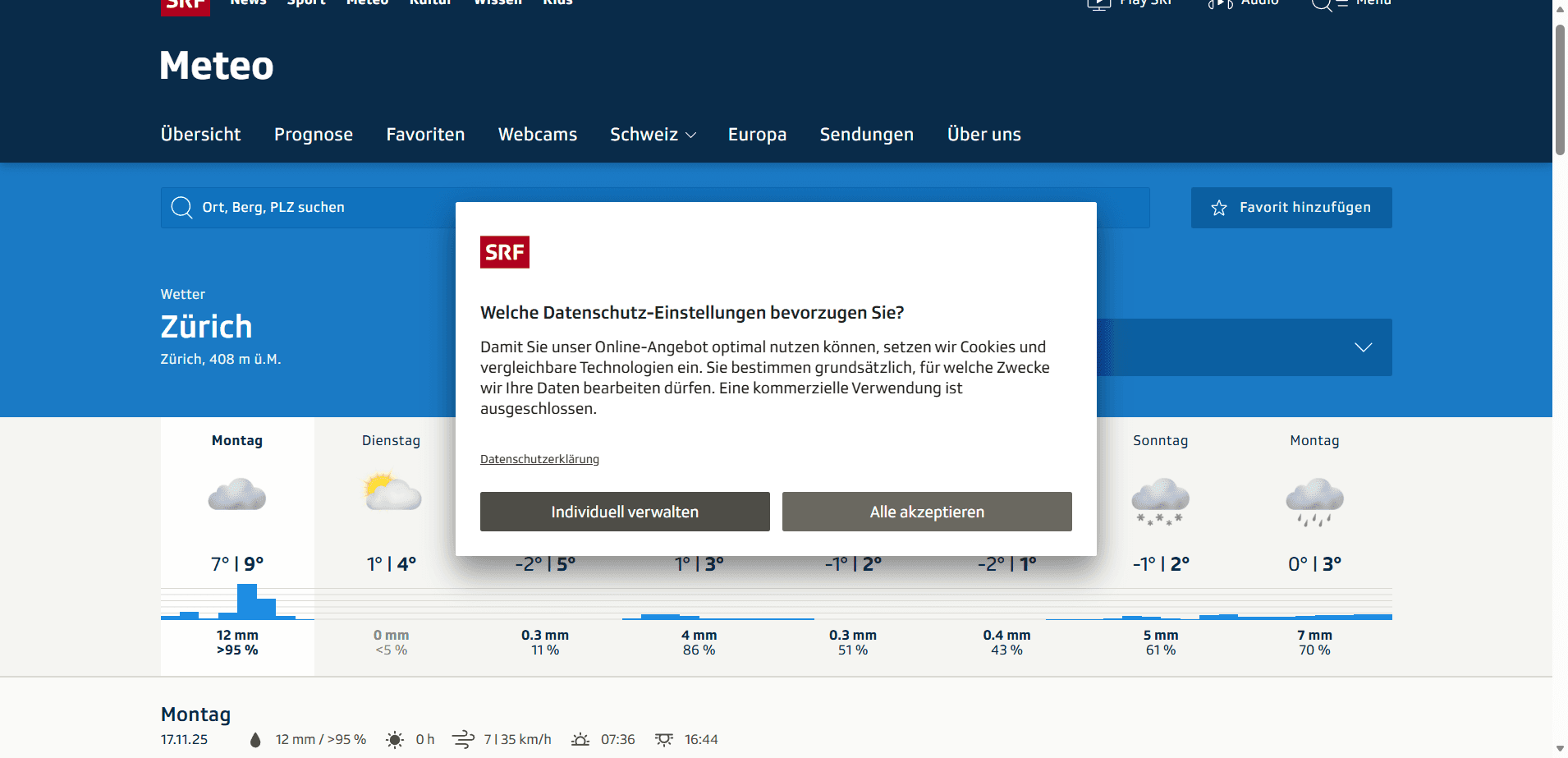Go to the Übersicht tab

[201, 135]
